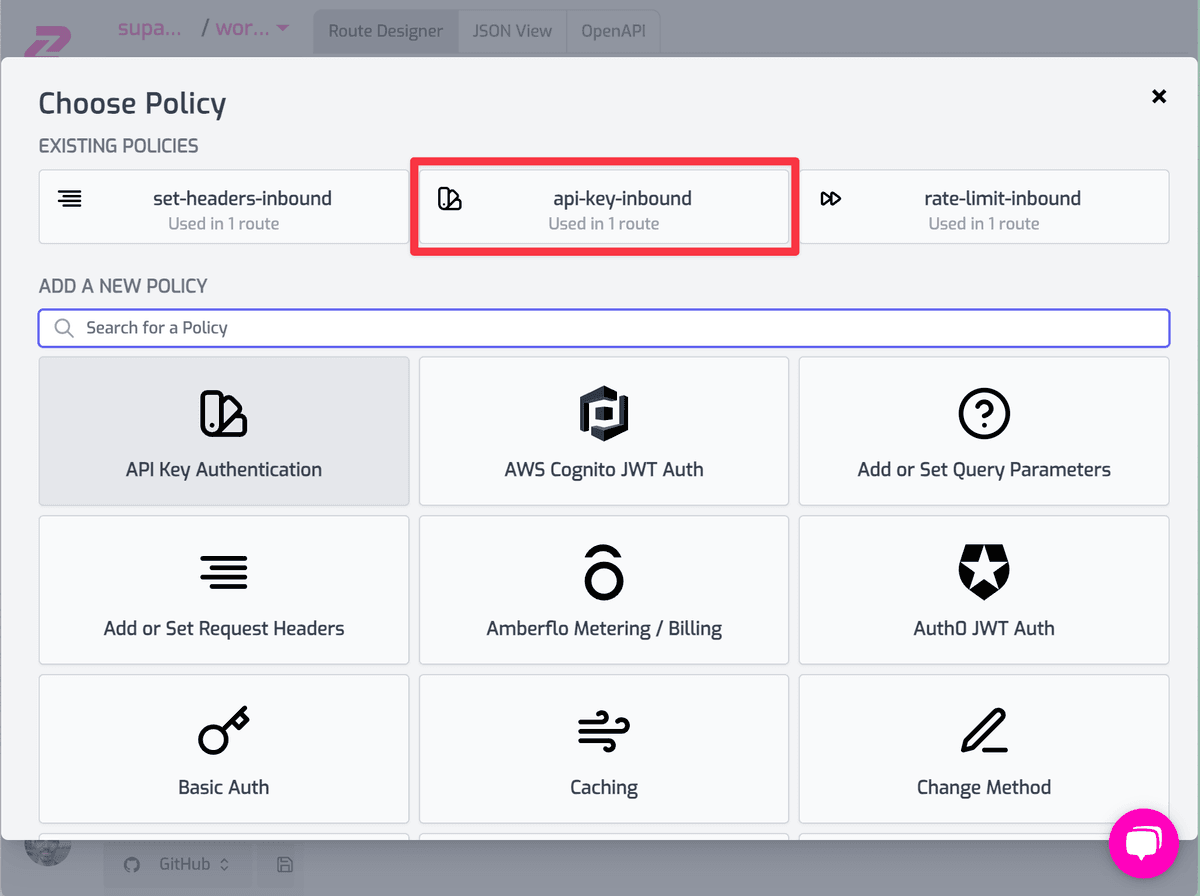Click the GitHub octocat icon
Image resolution: width=1200 pixels, height=896 pixels.
pyautogui.click(x=132, y=864)
